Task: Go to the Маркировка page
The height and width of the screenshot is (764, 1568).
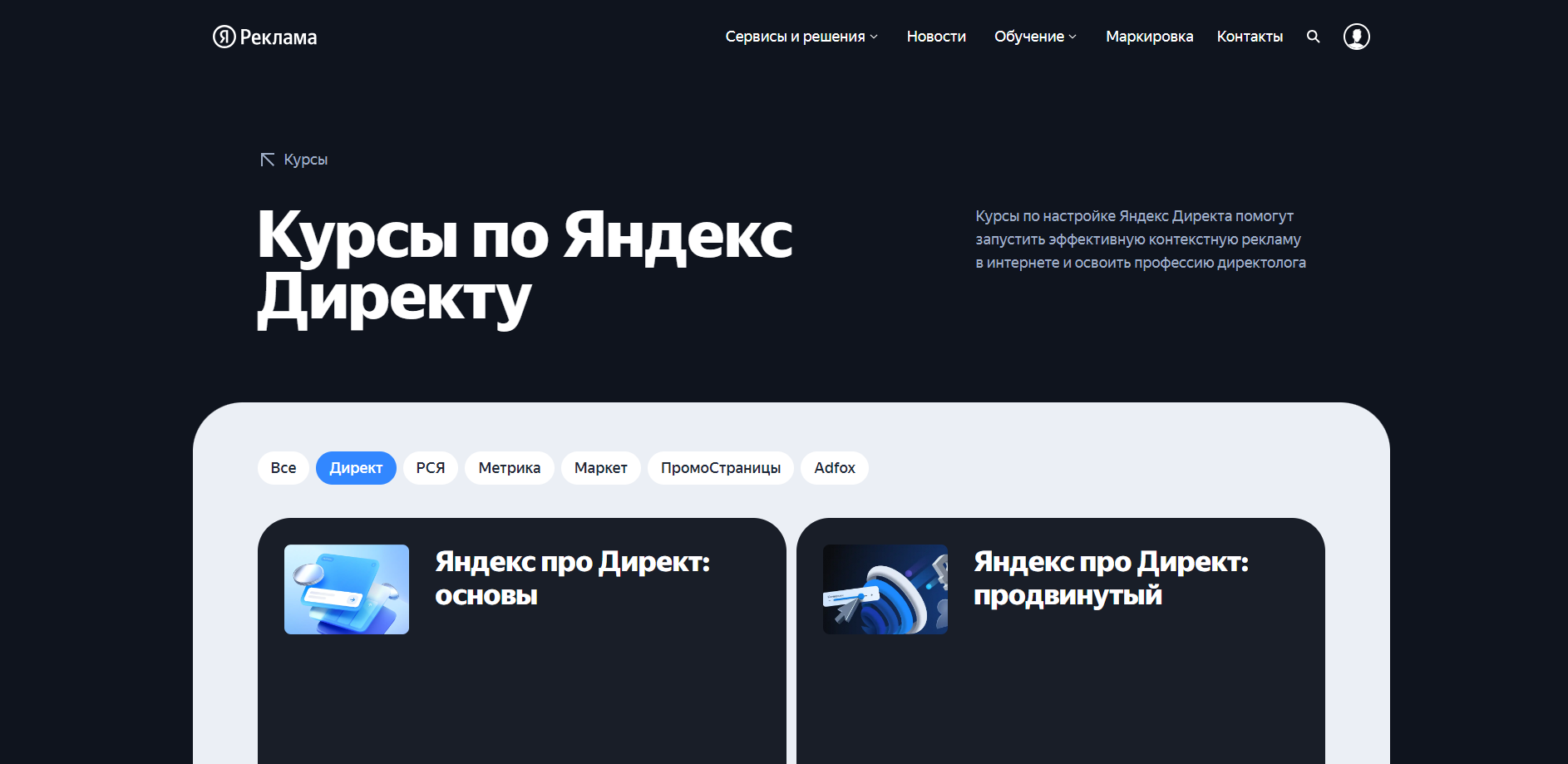Action: tap(1149, 37)
